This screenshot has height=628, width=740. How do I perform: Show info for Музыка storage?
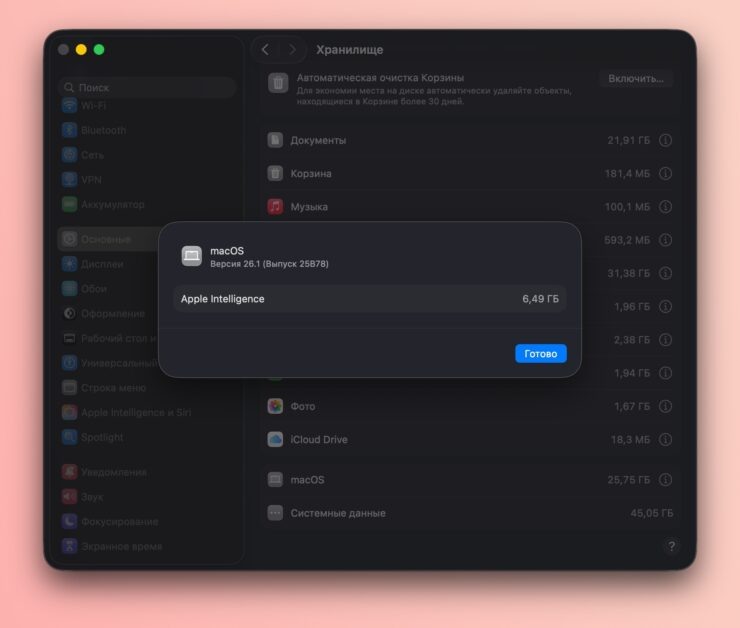pyautogui.click(x=665, y=207)
